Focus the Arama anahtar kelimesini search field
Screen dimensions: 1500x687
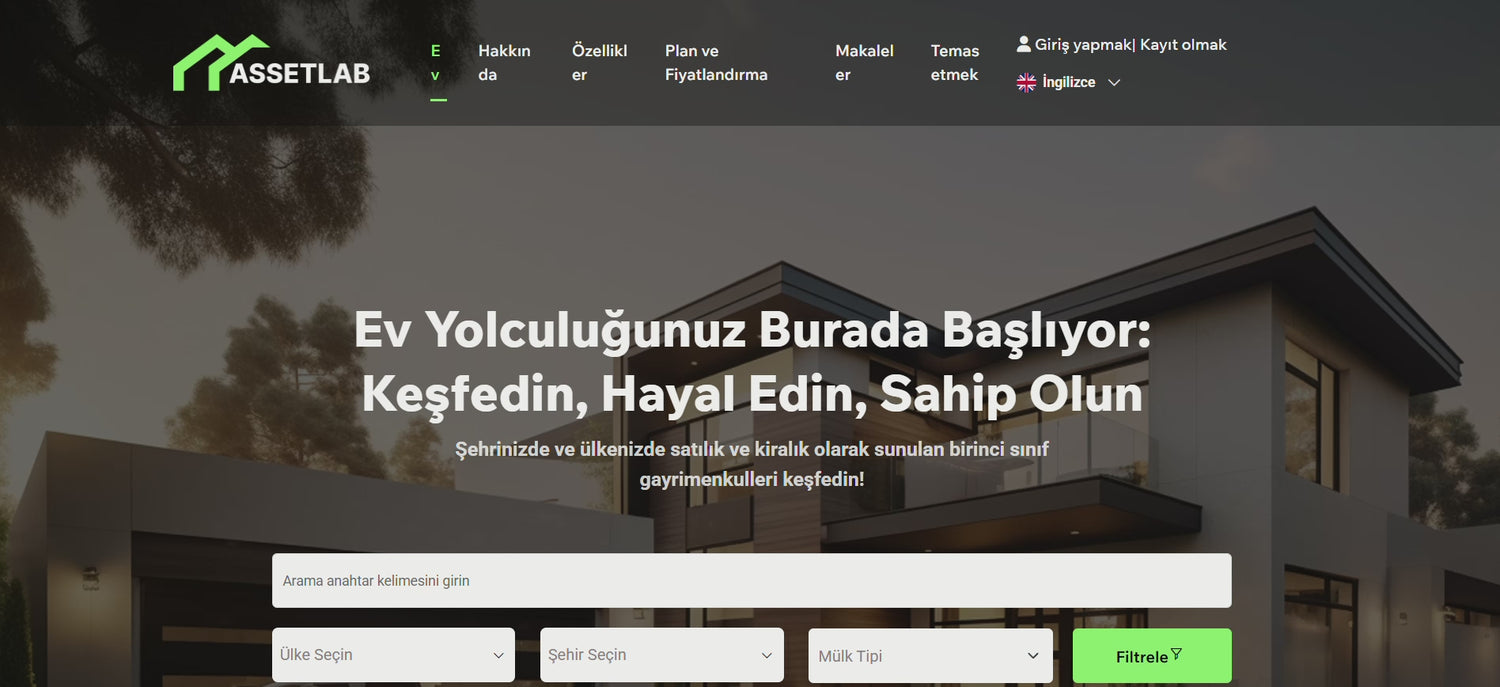(x=751, y=580)
